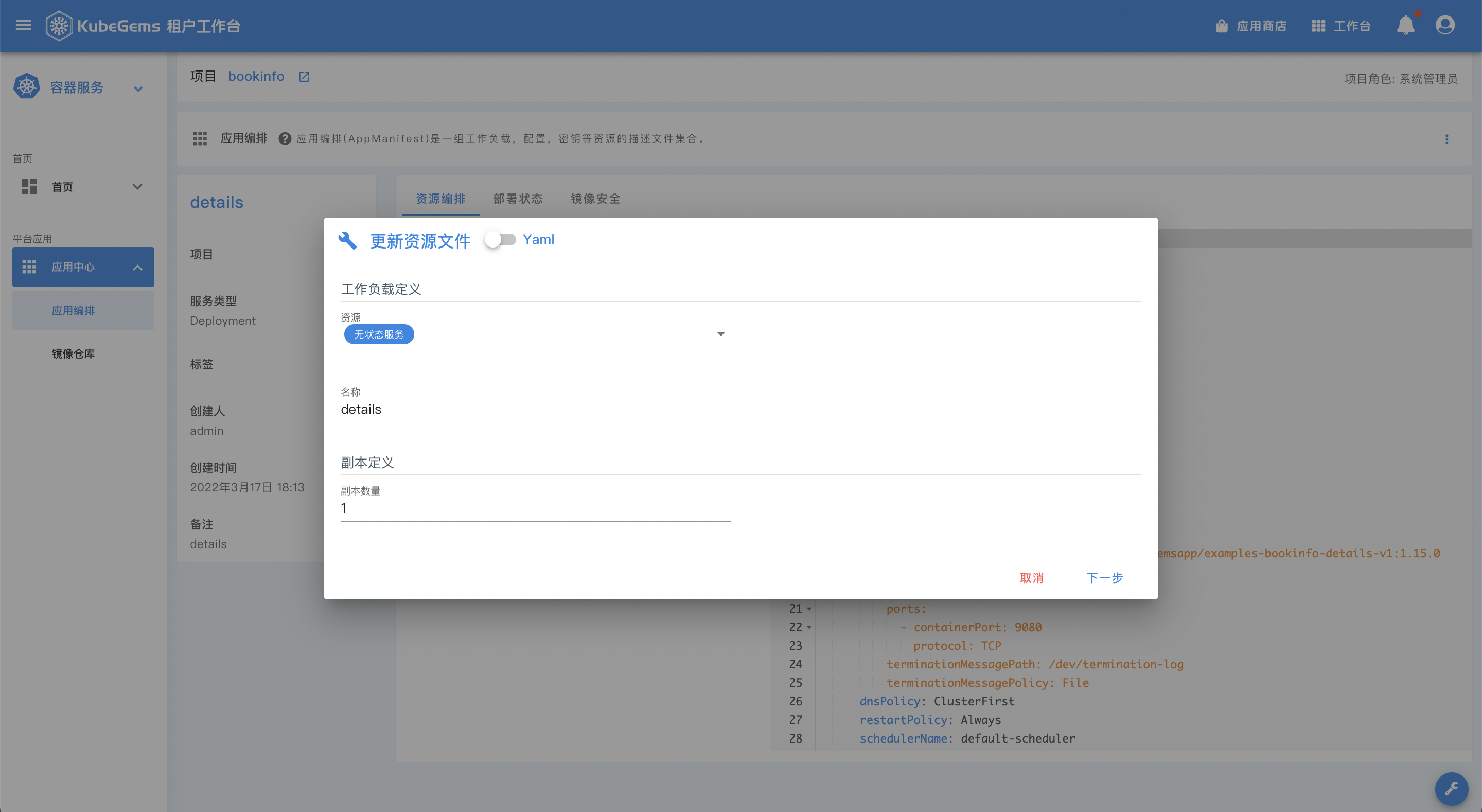
Task: Click the 2022年3月17日 18:13 creation time
Action: [x=247, y=487]
